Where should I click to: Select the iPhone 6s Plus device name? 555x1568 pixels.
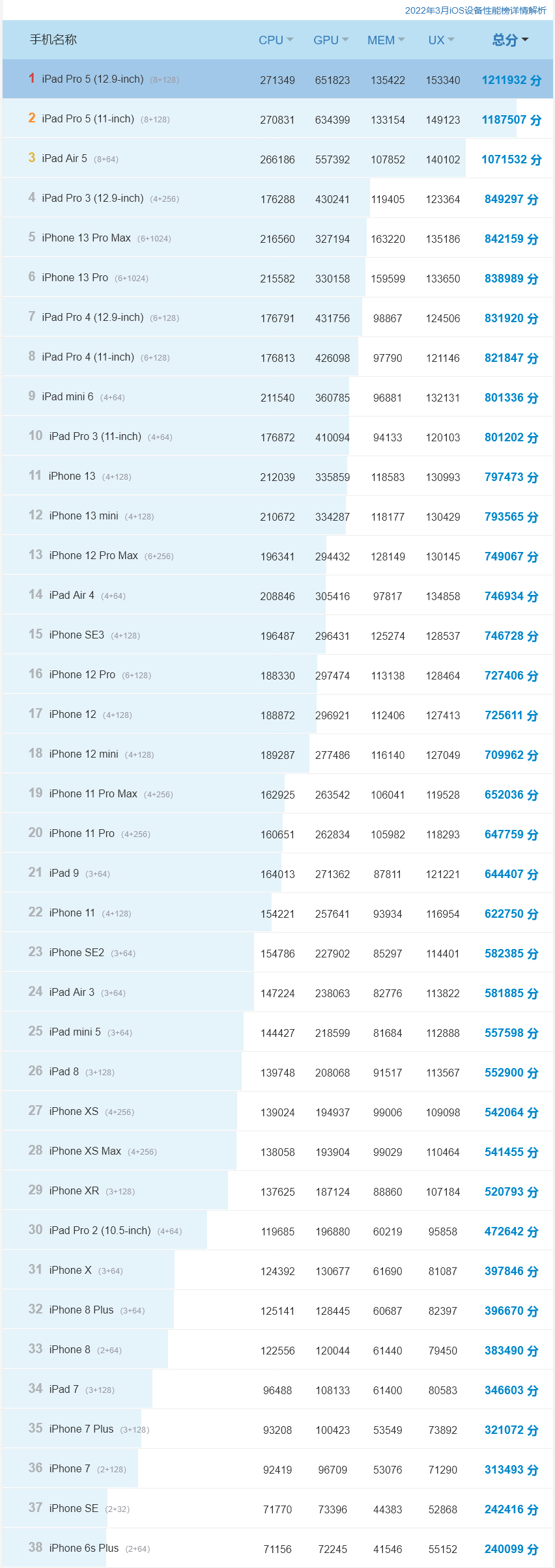[x=84, y=1548]
